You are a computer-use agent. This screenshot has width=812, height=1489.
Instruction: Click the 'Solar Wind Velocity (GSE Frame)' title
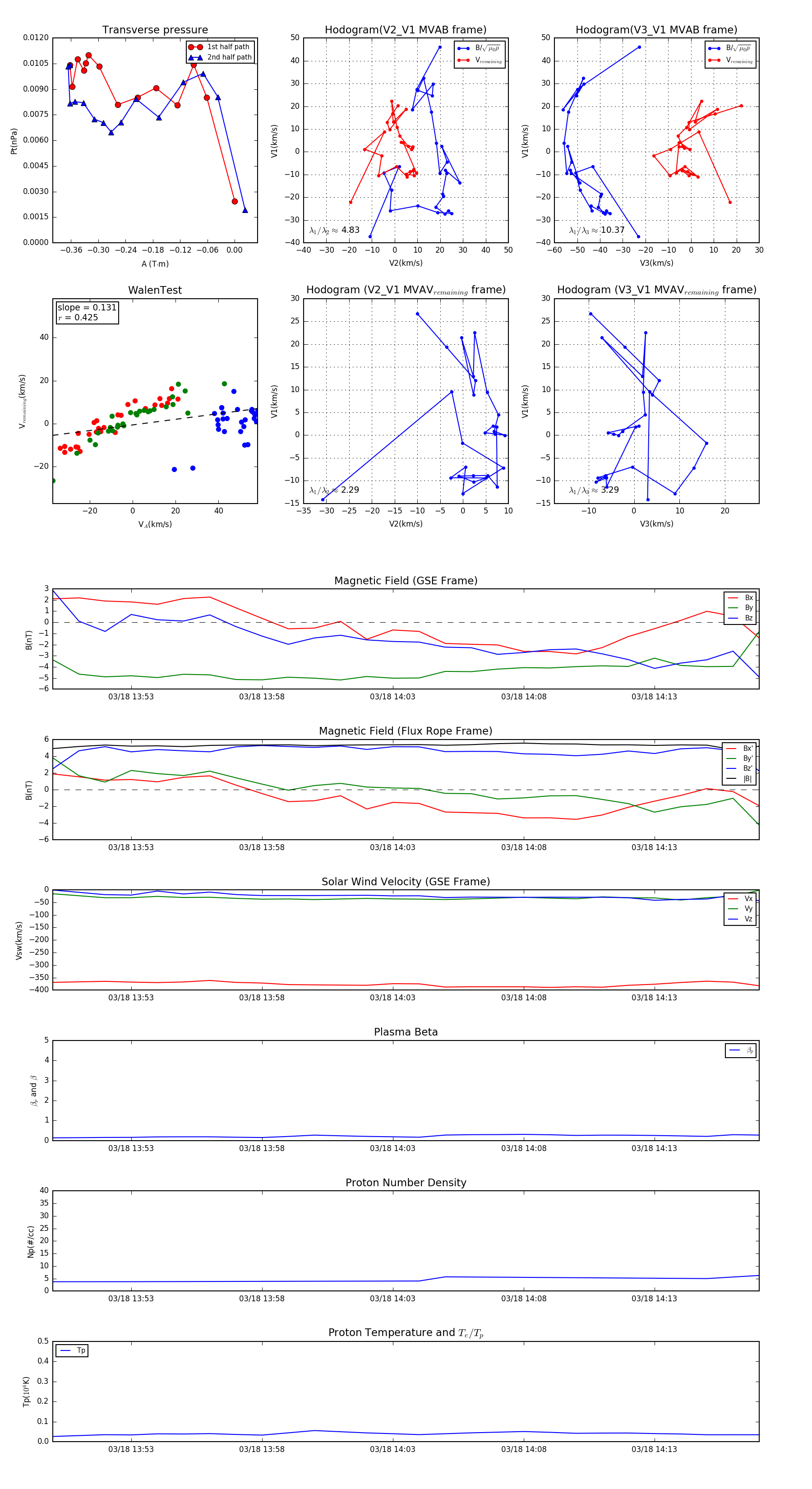point(406,882)
